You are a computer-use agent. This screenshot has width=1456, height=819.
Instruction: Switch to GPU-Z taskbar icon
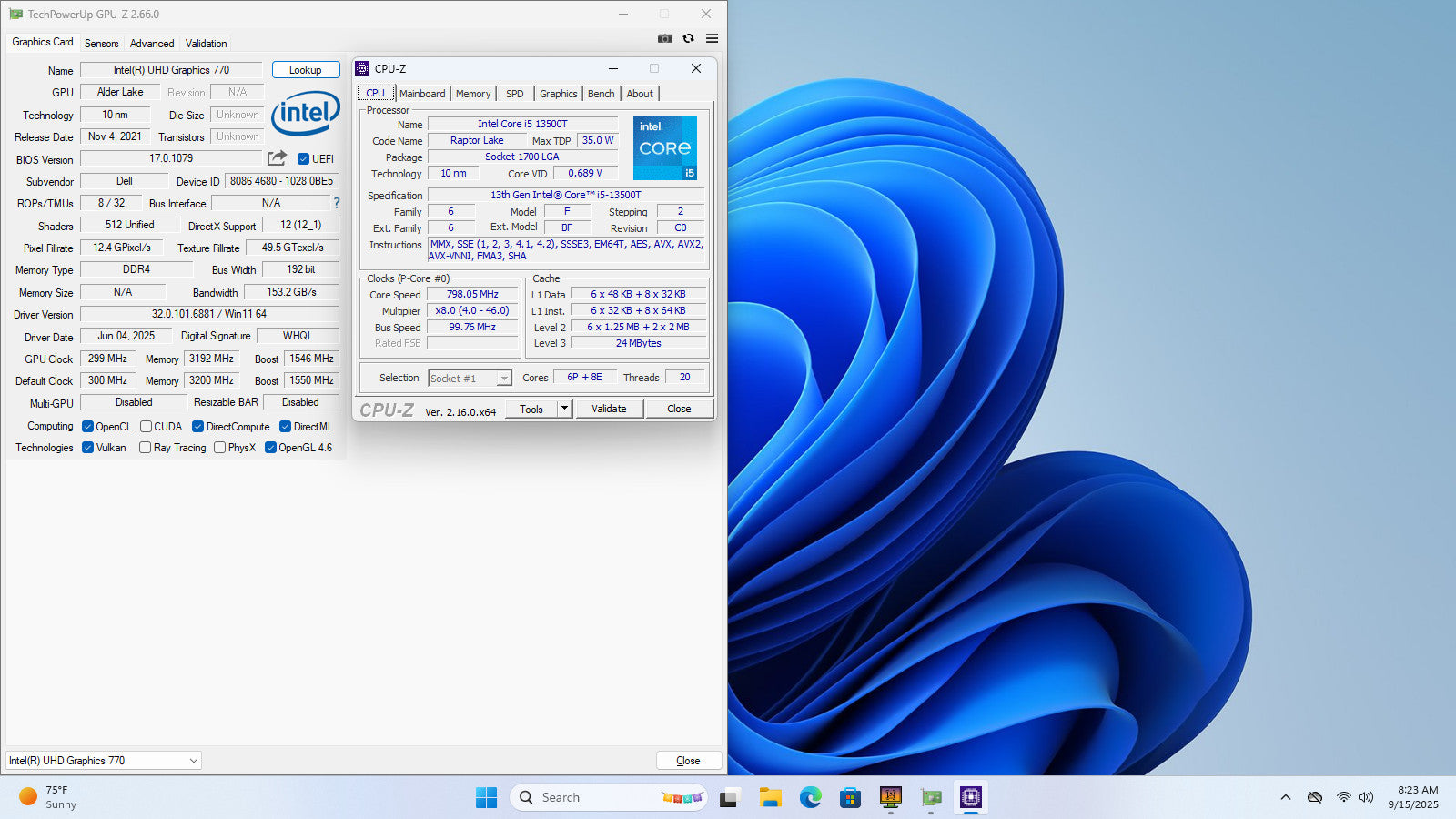pyautogui.click(x=931, y=798)
